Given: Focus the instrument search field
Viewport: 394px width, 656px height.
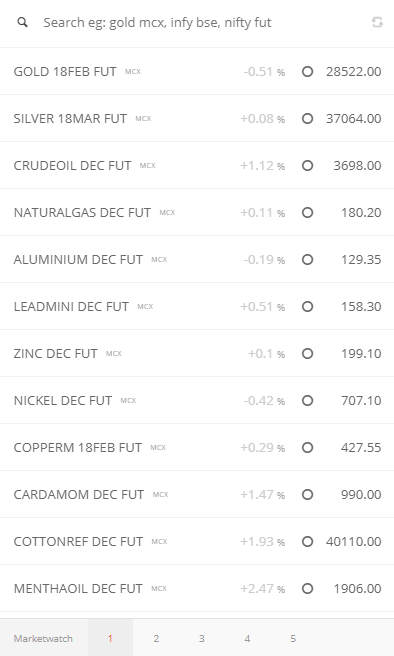Looking at the screenshot, I should point(197,23).
